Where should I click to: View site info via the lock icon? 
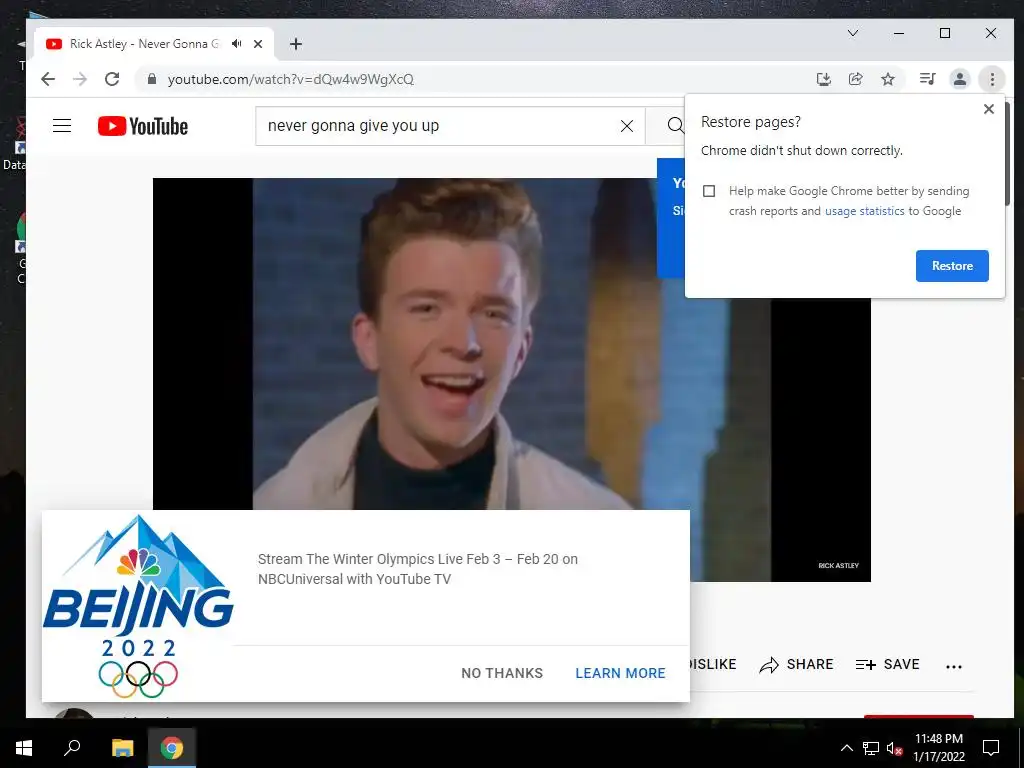click(152, 79)
